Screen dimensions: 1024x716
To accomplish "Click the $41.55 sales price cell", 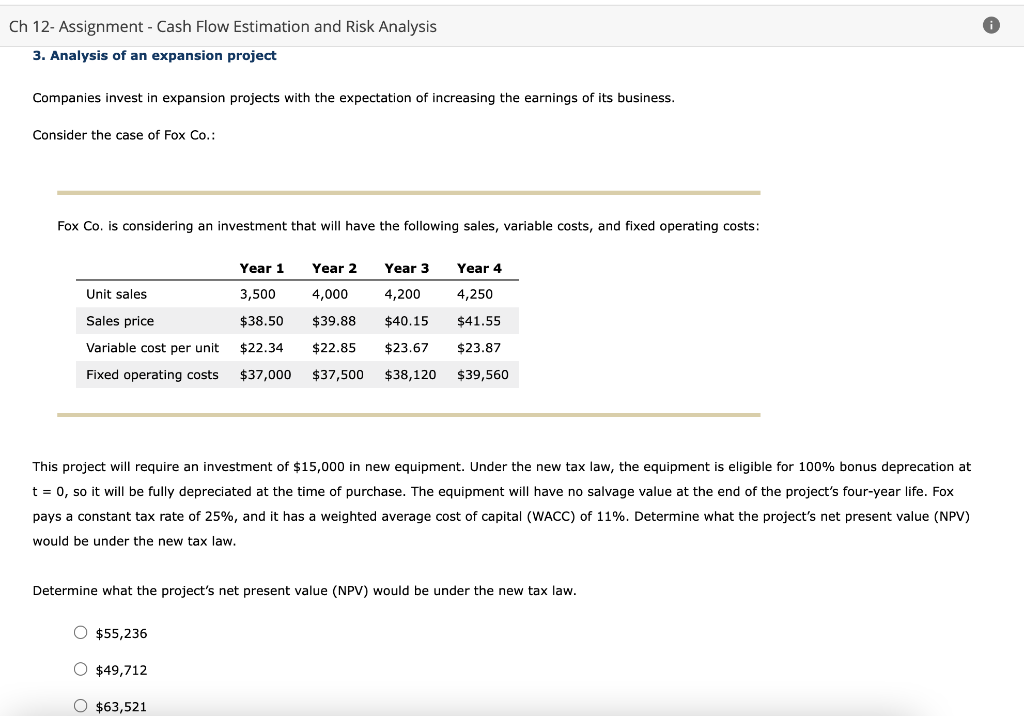I will 481,321.
